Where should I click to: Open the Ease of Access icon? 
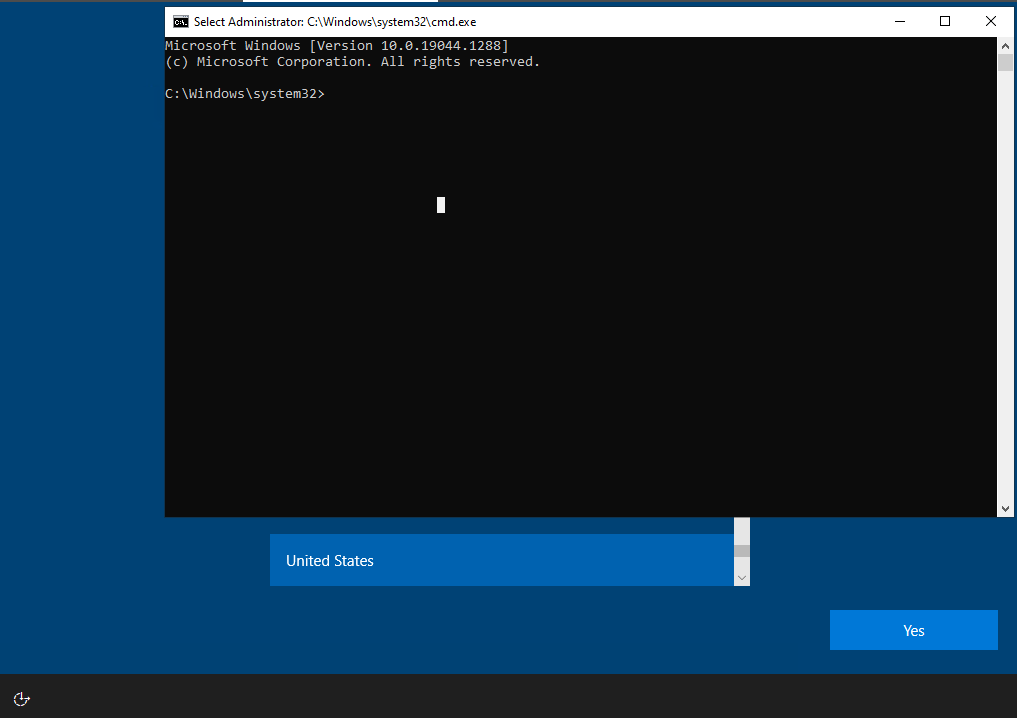[22, 698]
